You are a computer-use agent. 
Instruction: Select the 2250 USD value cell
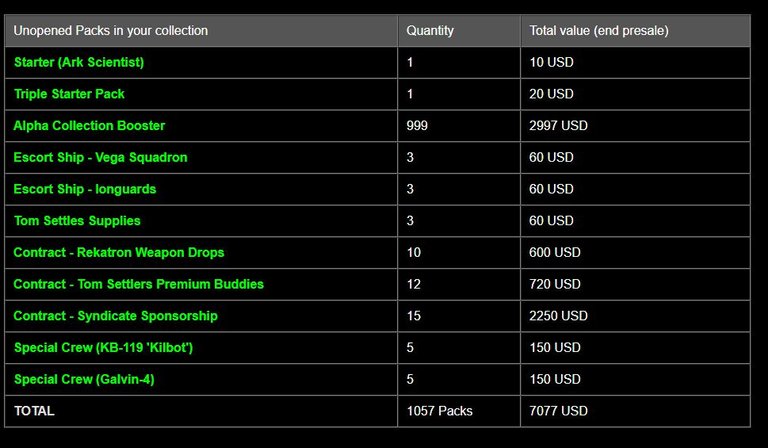coord(558,316)
